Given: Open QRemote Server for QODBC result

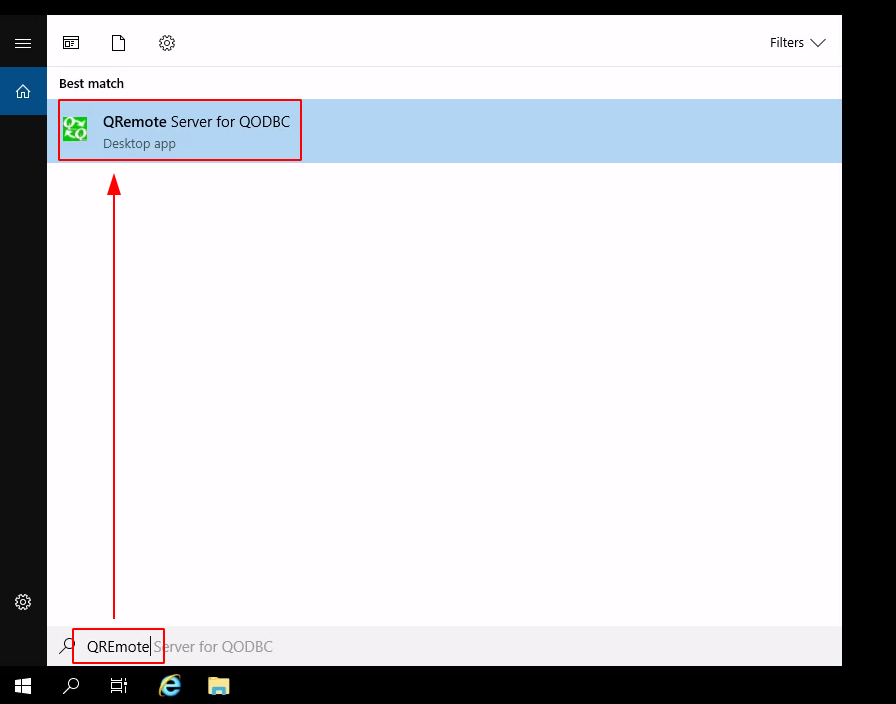Looking at the screenshot, I should point(444,131).
